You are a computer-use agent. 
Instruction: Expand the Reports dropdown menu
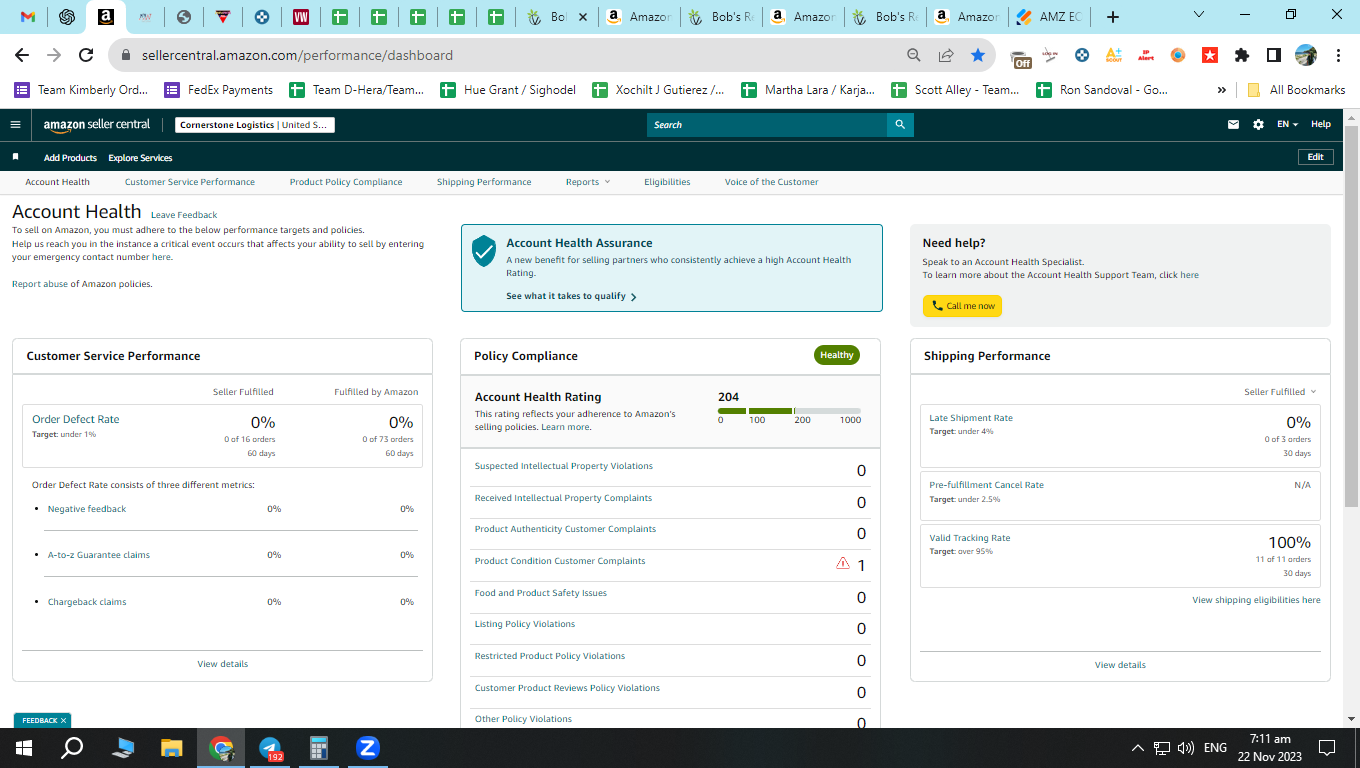(588, 182)
